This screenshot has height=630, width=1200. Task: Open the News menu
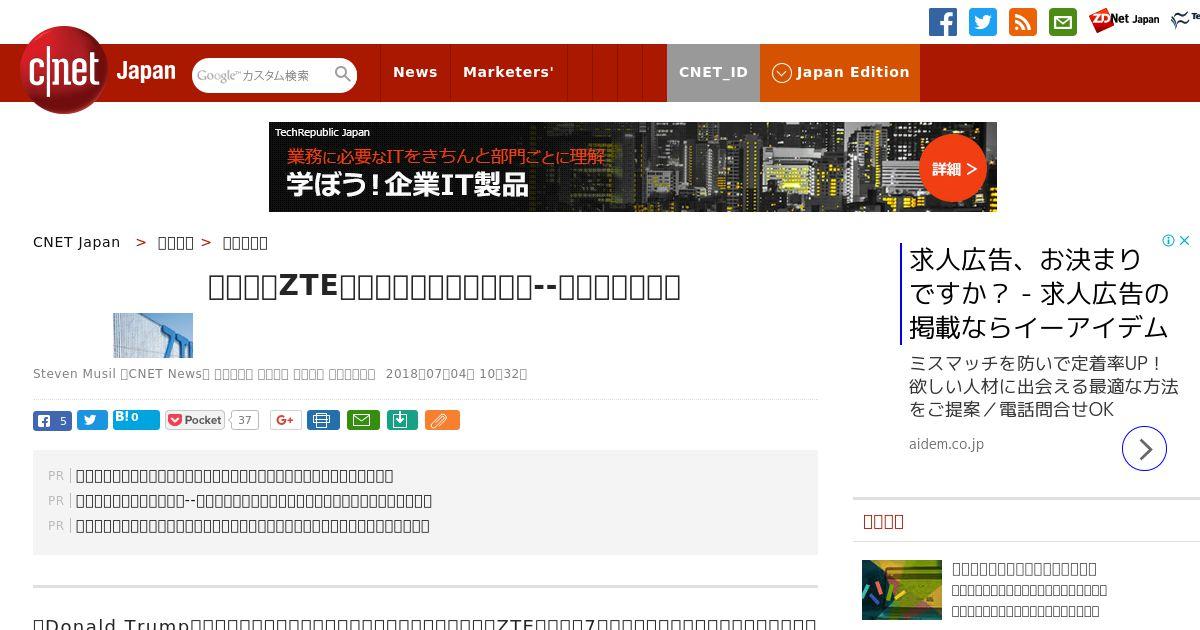(x=415, y=72)
